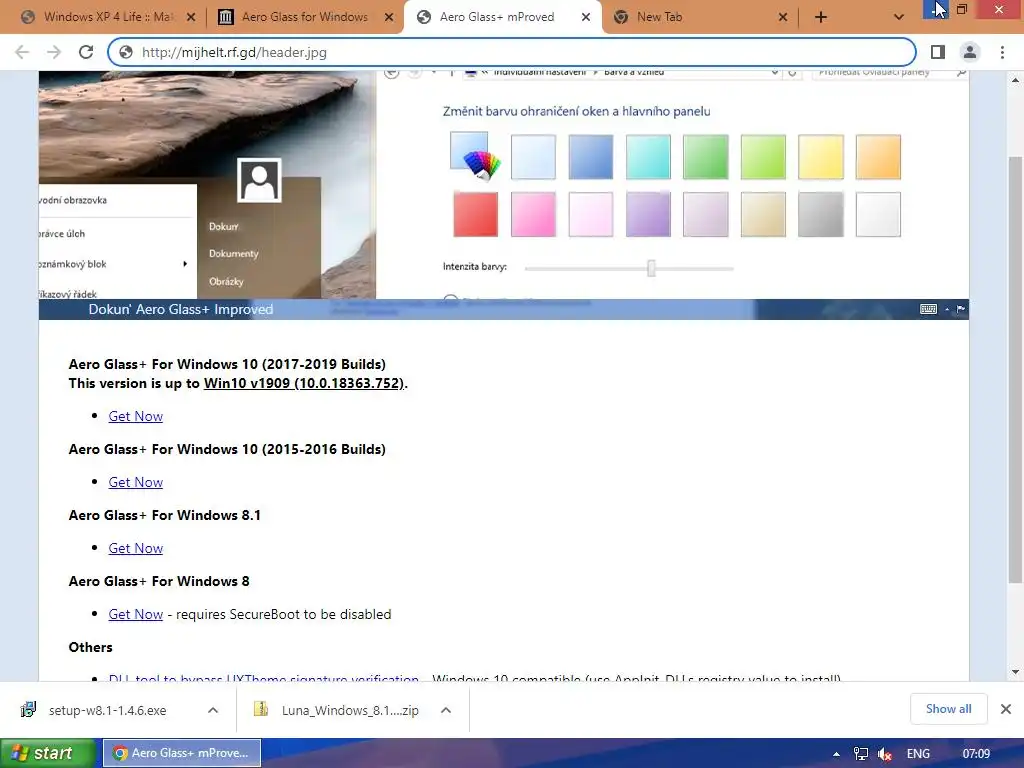Open Chrome's three-dot menu

[x=1002, y=52]
